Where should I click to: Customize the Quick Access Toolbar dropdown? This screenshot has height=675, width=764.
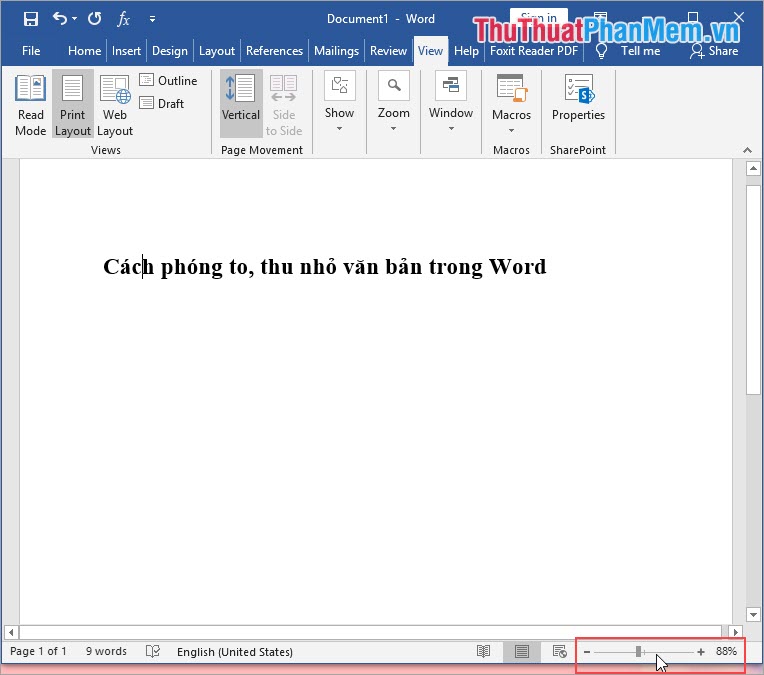point(153,19)
